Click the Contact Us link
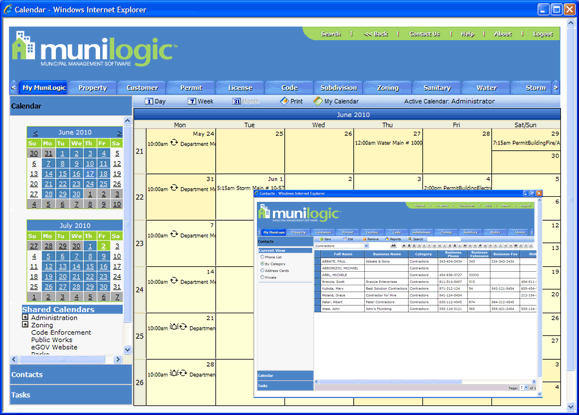This screenshot has height=415, width=579. click(x=425, y=34)
